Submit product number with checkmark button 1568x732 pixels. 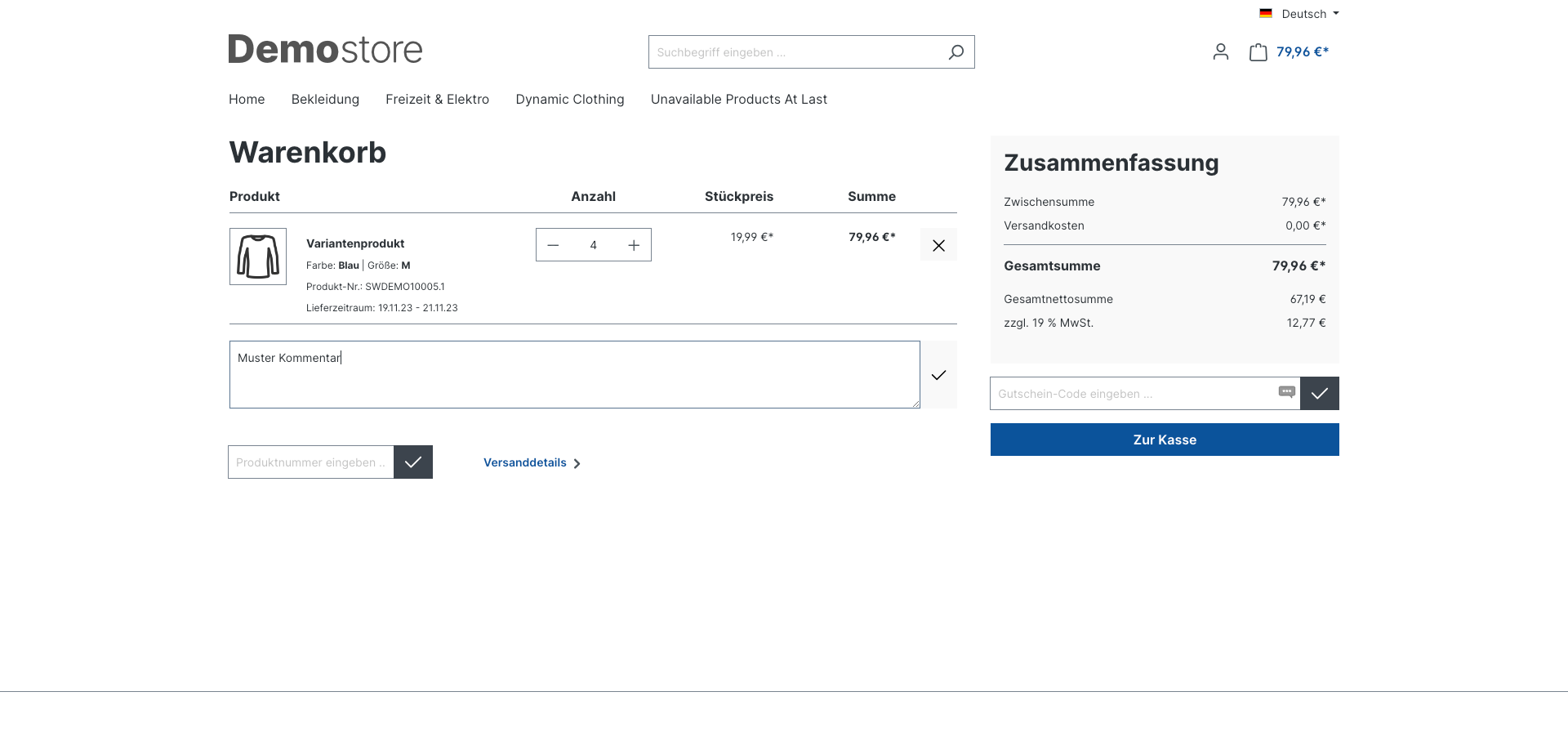click(x=413, y=462)
